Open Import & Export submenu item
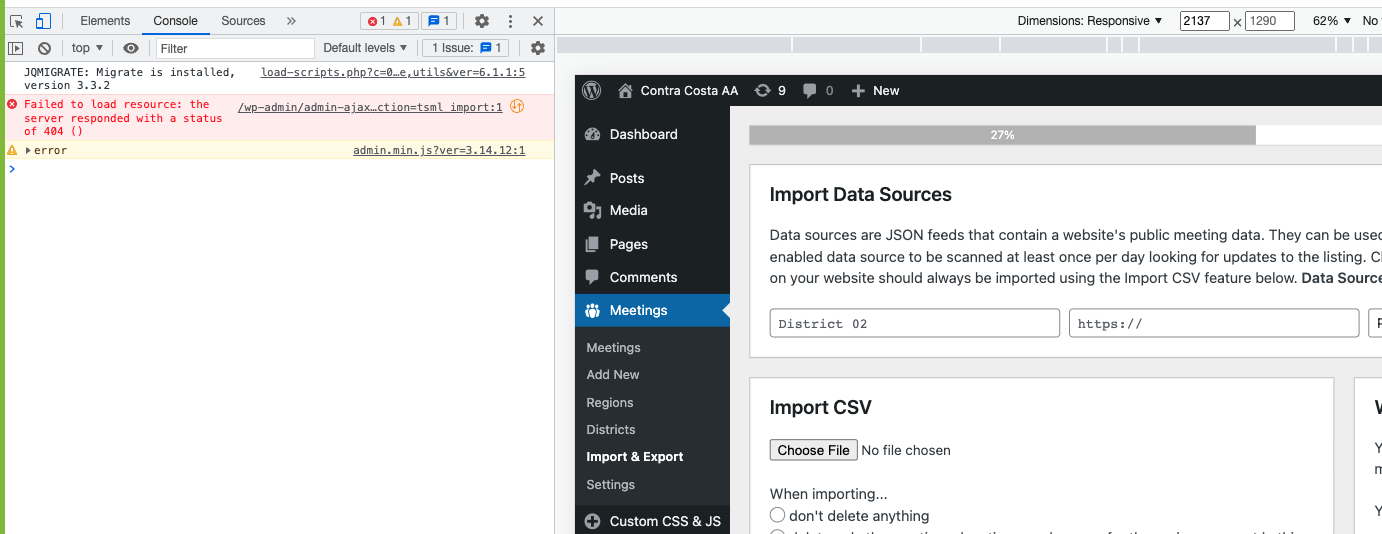 (635, 457)
